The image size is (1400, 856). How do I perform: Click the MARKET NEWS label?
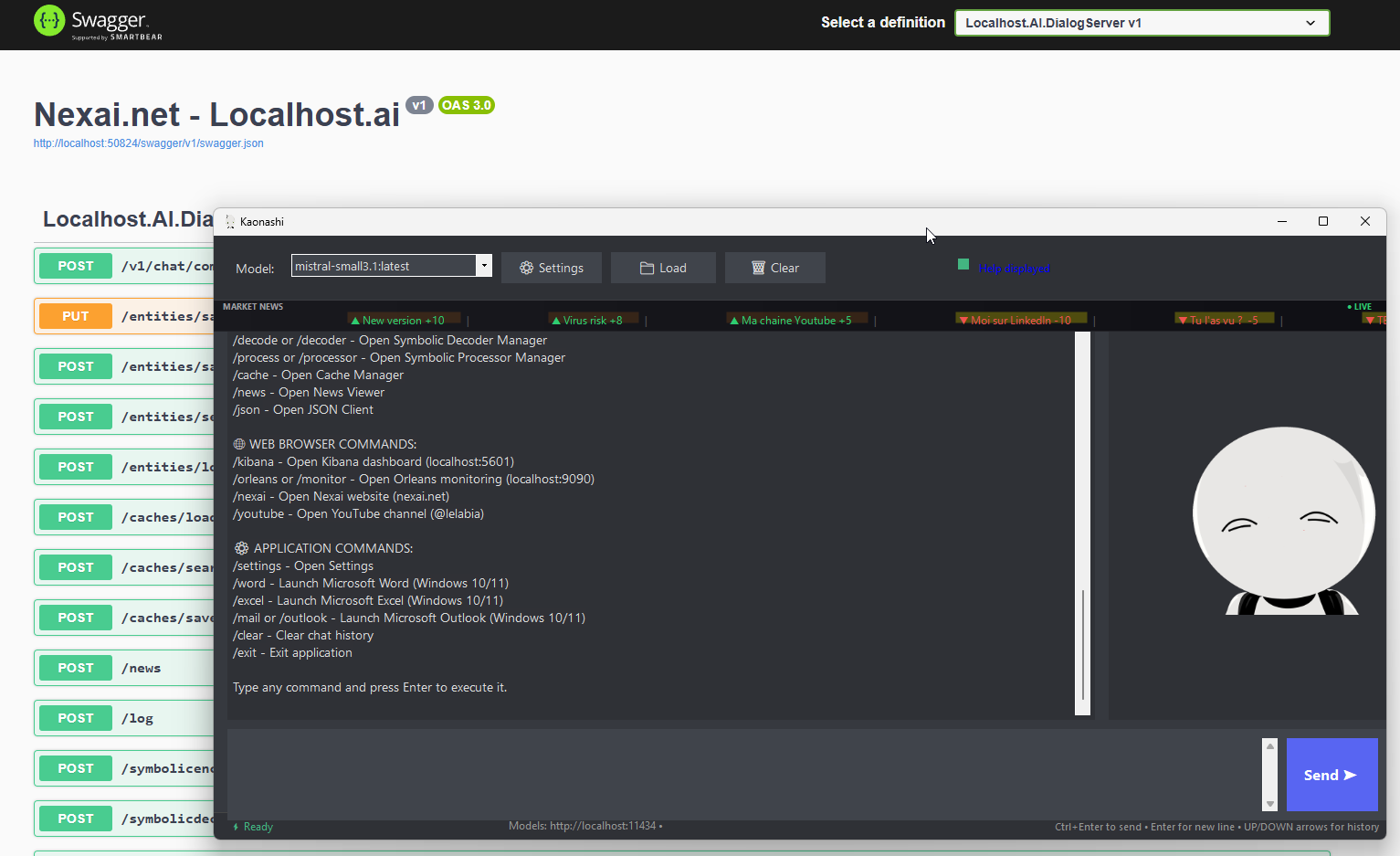[253, 307]
